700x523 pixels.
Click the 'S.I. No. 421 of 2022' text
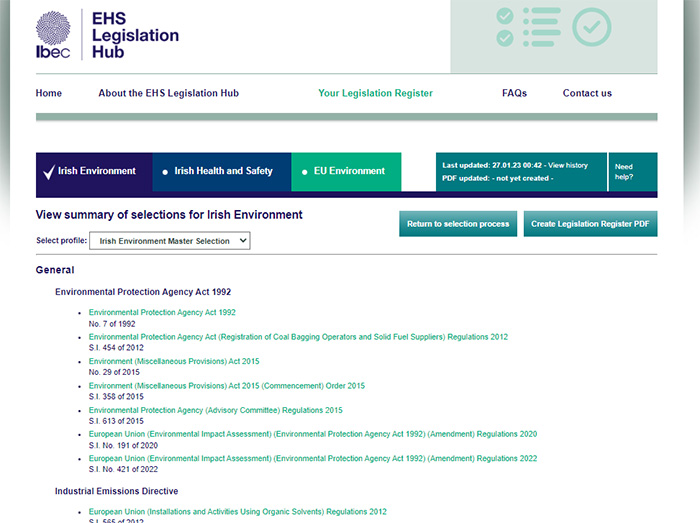click(x=123, y=469)
